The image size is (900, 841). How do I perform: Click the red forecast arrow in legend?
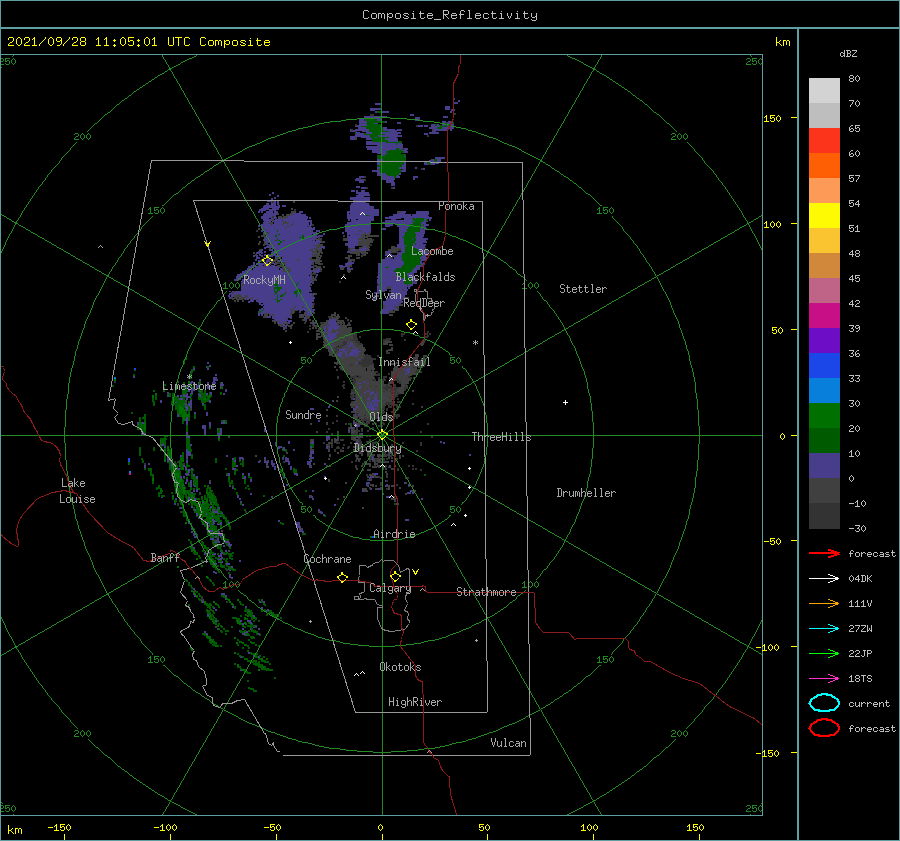[x=824, y=553]
